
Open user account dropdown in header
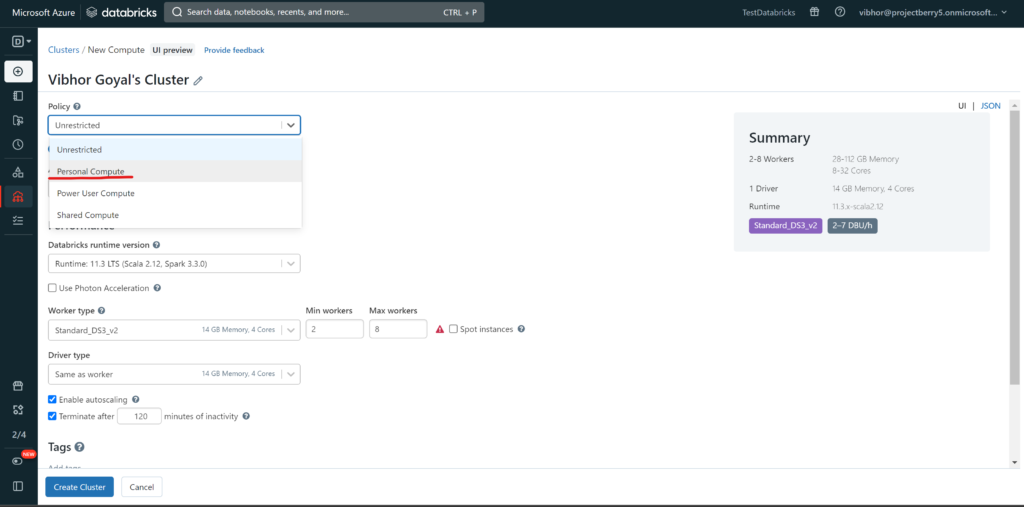pyautogui.click(x=933, y=12)
